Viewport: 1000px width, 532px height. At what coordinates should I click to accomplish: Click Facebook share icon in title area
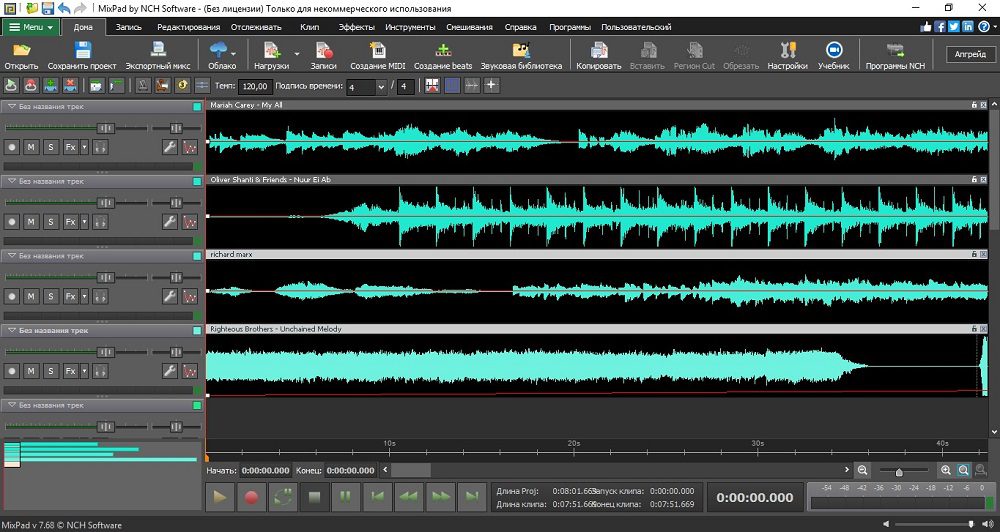[940, 27]
